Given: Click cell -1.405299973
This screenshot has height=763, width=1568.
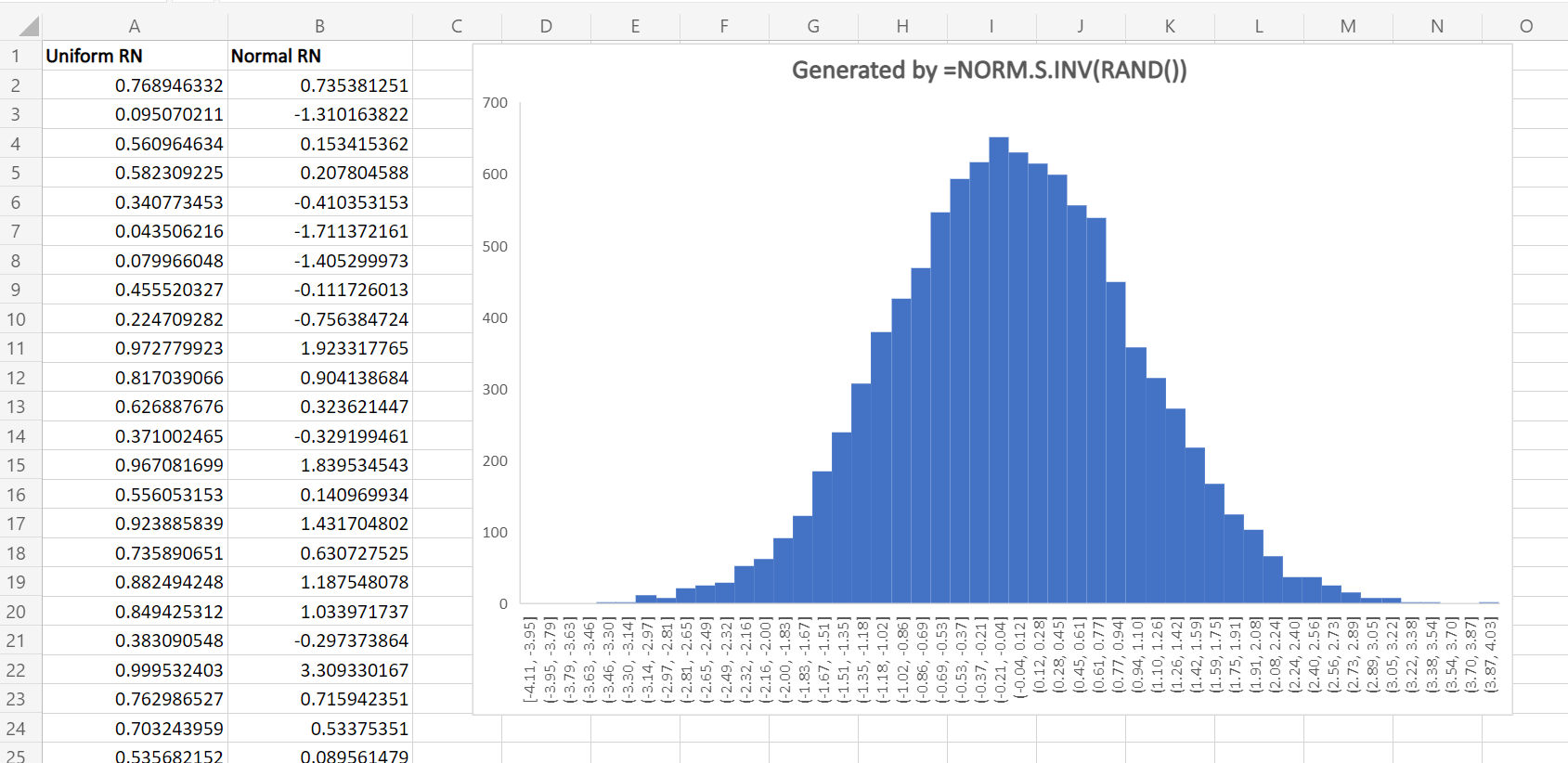Looking at the screenshot, I should click(319, 261).
